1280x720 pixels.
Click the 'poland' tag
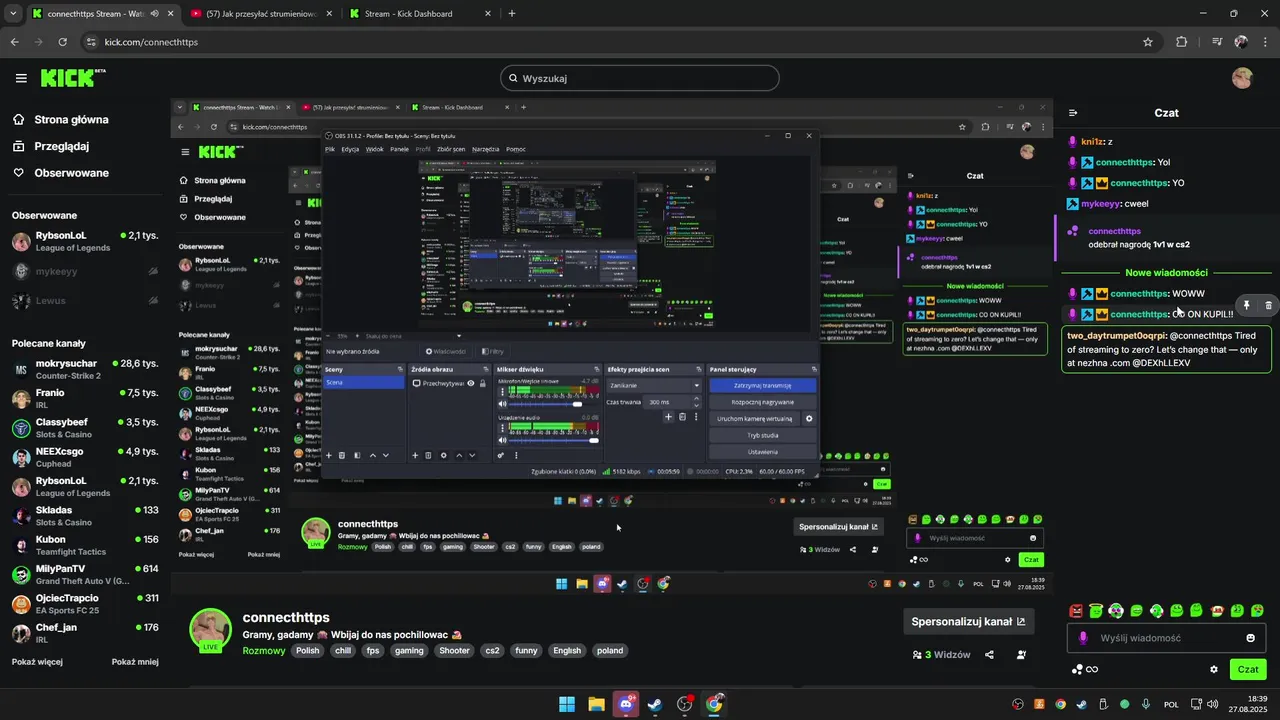click(610, 650)
